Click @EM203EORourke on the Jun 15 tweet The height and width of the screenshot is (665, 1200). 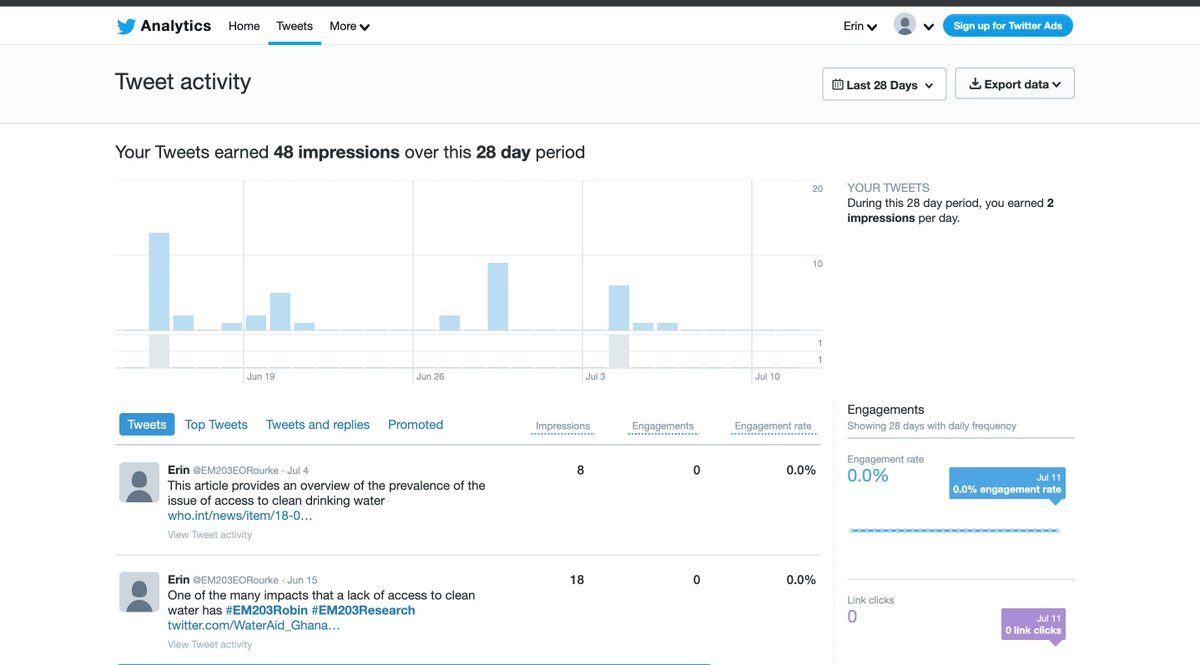237,580
